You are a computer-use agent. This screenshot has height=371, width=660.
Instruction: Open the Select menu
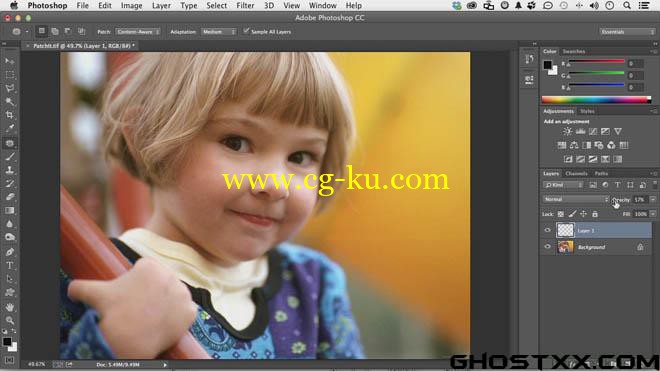(x=216, y=5)
